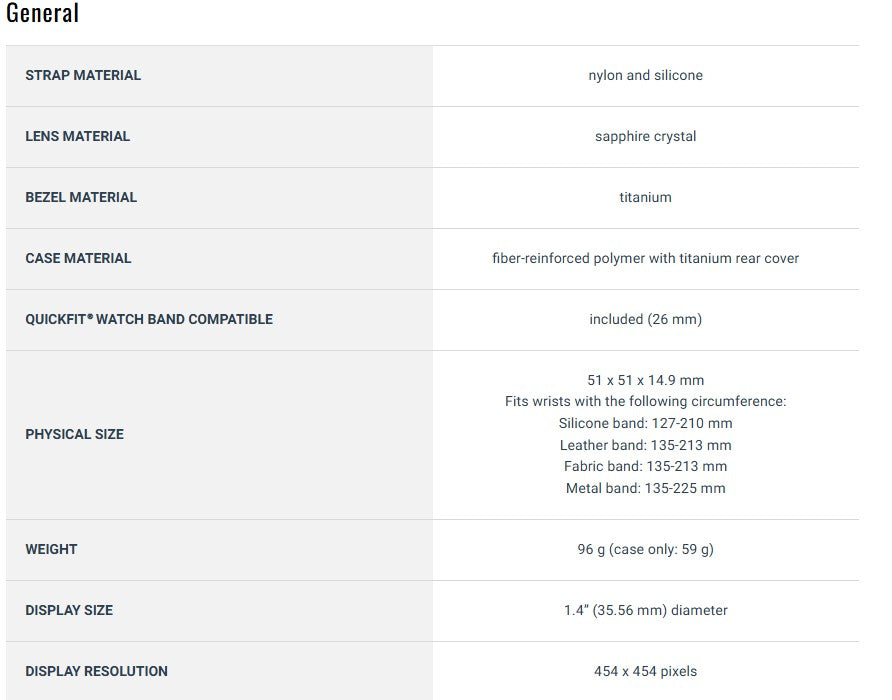Click the fiber-reinforced polymer case description
The width and height of the screenshot is (892, 700).
[645, 258]
